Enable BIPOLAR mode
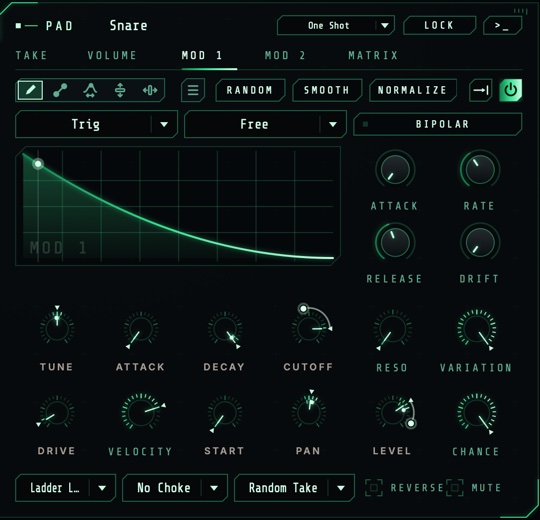This screenshot has height=520, width=540. click(x=438, y=124)
